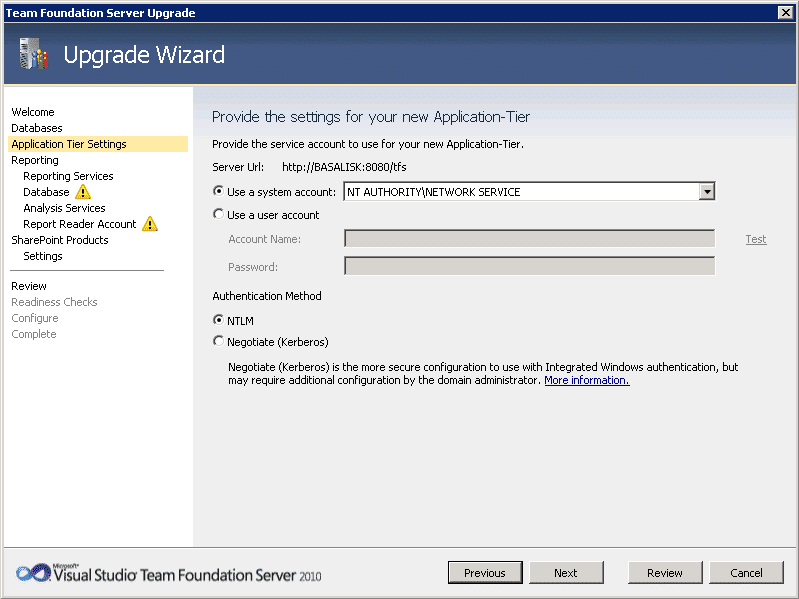Open Analysis Services sub-step
Viewport: 799px width, 599px height.
[64, 208]
